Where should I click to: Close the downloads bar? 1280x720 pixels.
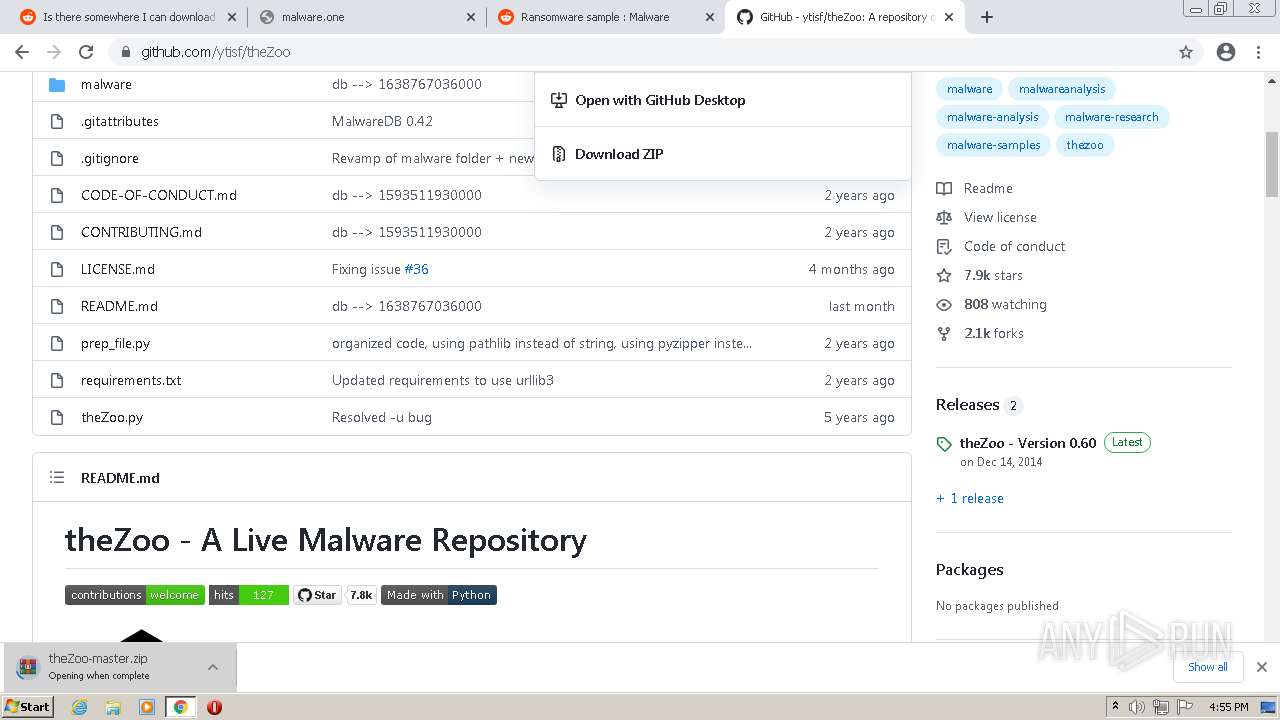point(1262,667)
